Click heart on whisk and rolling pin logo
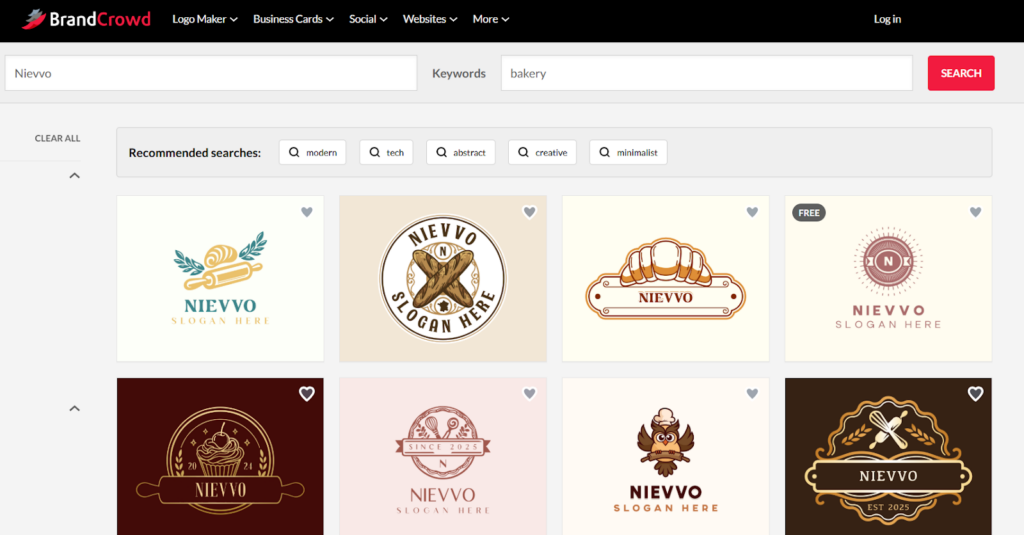The height and width of the screenshot is (535, 1024). (x=975, y=394)
